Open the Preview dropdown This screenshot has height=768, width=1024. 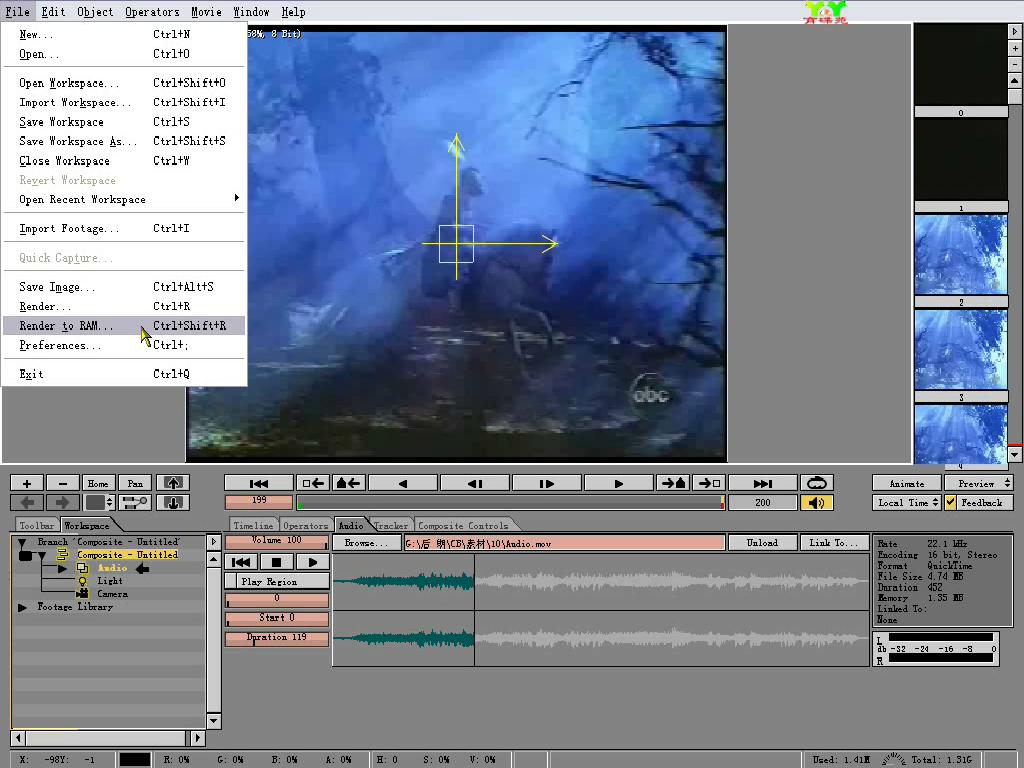pyautogui.click(x=978, y=483)
